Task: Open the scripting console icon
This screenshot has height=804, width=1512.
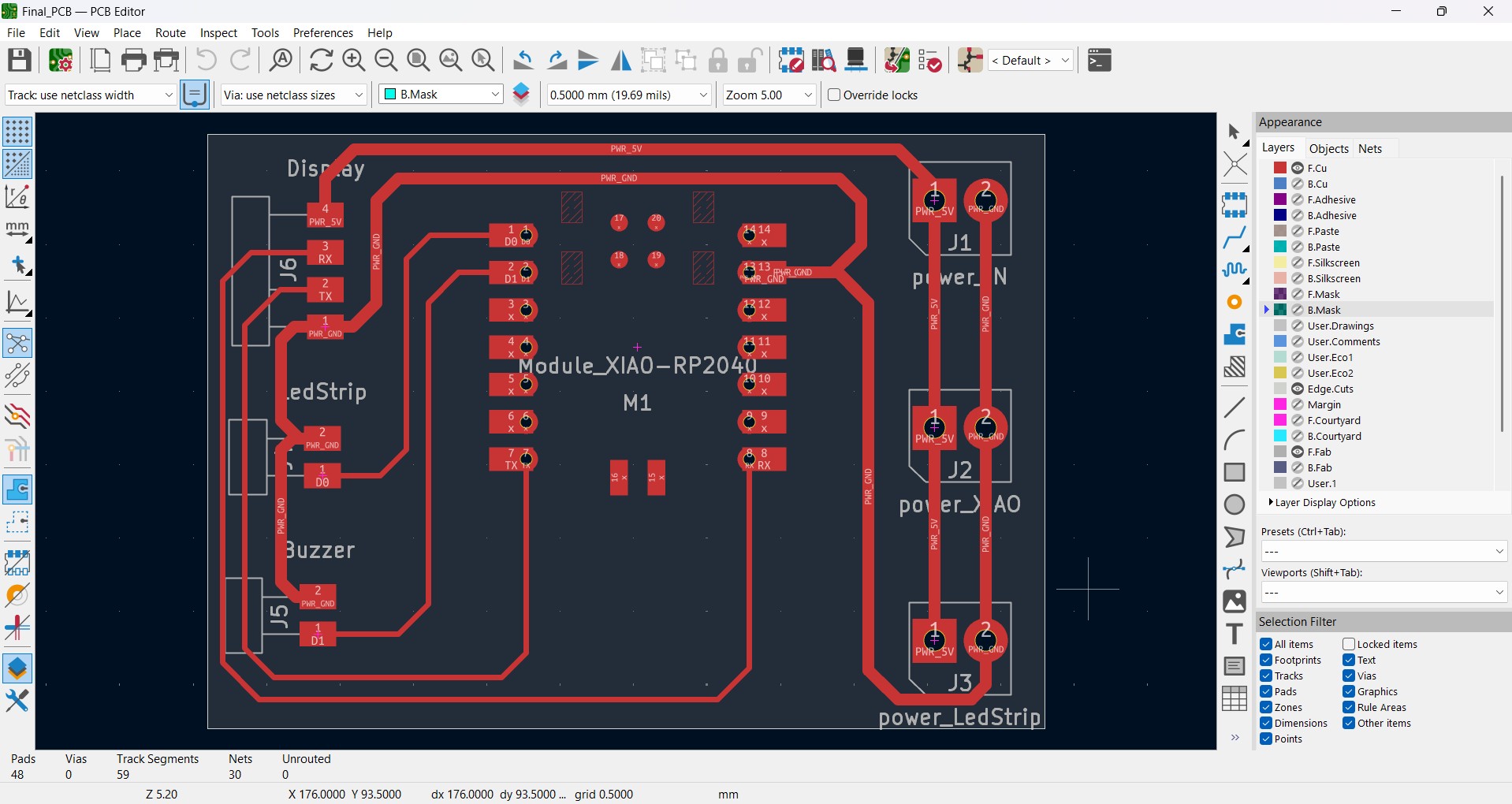Action: tap(1099, 60)
